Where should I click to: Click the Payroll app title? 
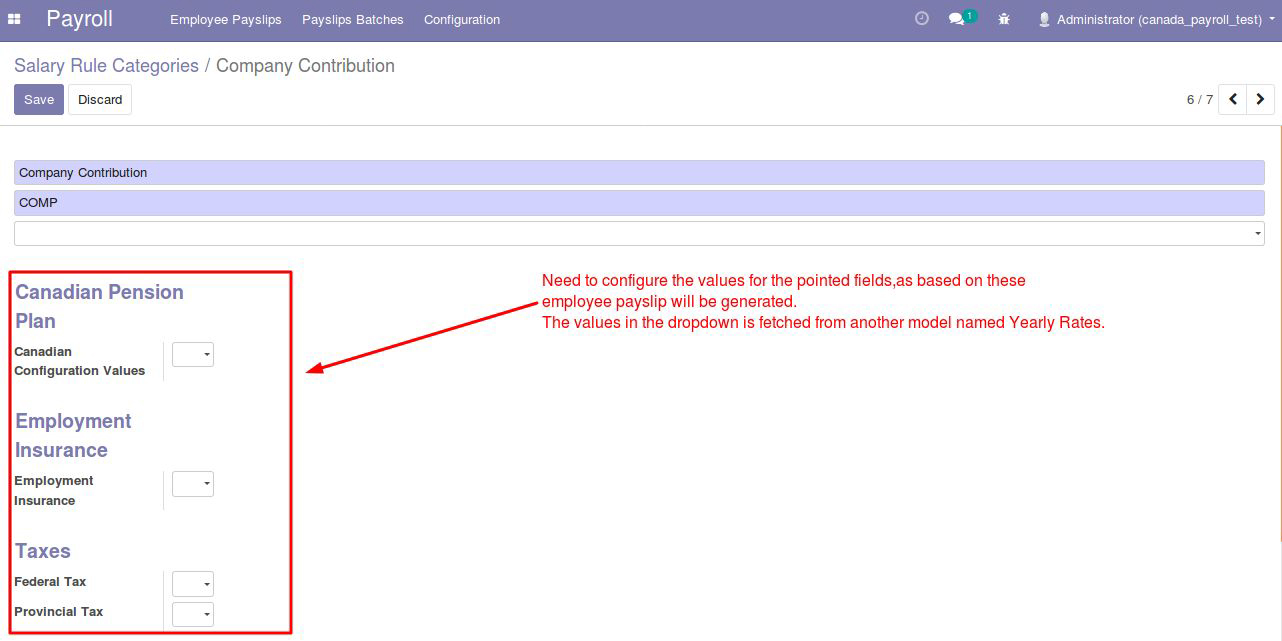point(79,19)
